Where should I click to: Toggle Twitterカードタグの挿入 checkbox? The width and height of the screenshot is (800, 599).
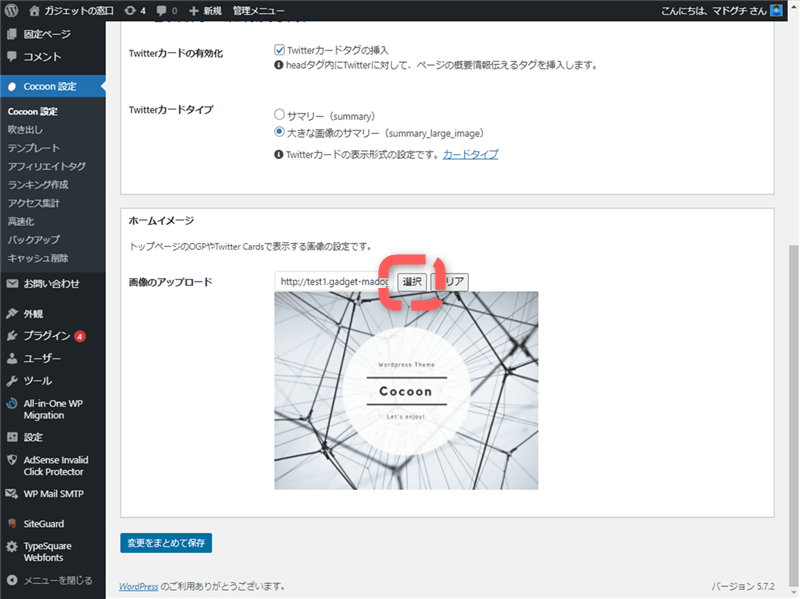pos(279,50)
